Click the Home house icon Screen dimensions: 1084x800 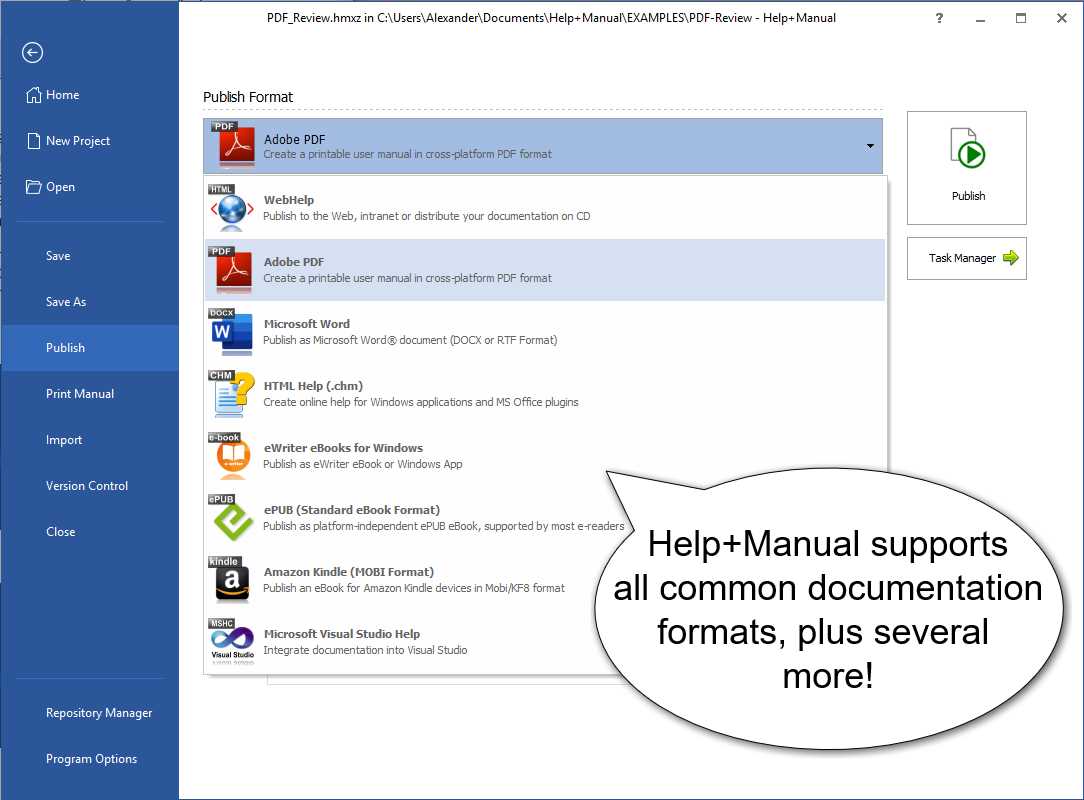point(33,95)
